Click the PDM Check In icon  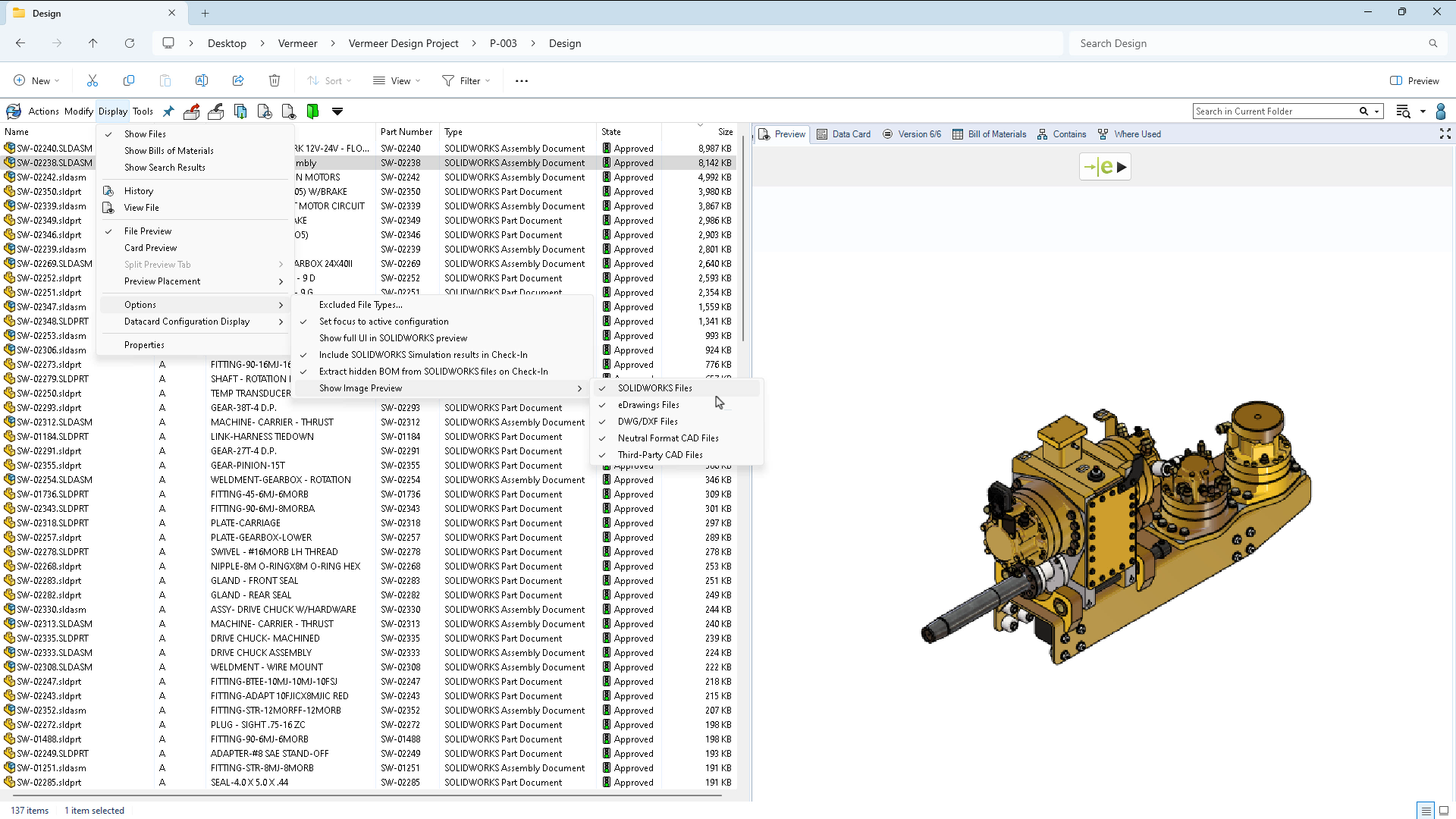click(x=216, y=111)
